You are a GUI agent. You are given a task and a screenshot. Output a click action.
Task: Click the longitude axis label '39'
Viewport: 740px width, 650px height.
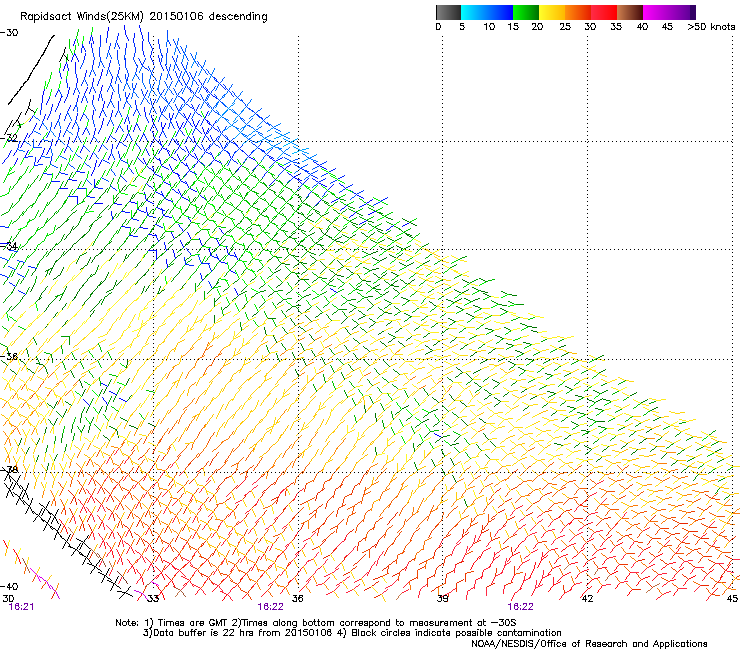[443, 598]
